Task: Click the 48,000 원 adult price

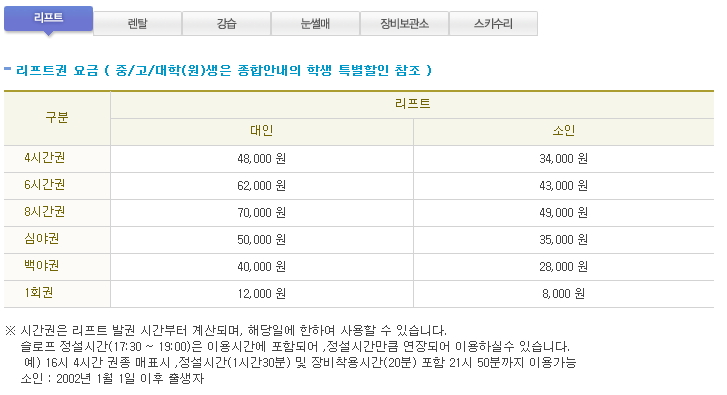Action: [x=261, y=159]
